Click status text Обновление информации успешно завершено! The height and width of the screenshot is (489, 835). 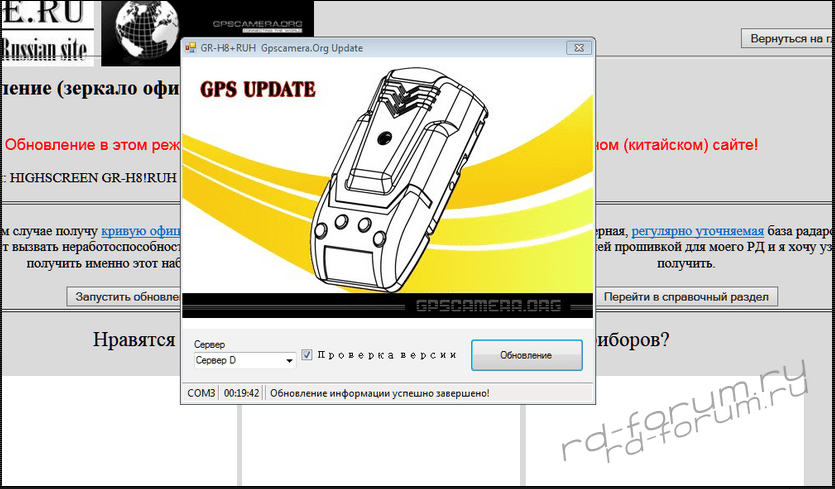380,393
